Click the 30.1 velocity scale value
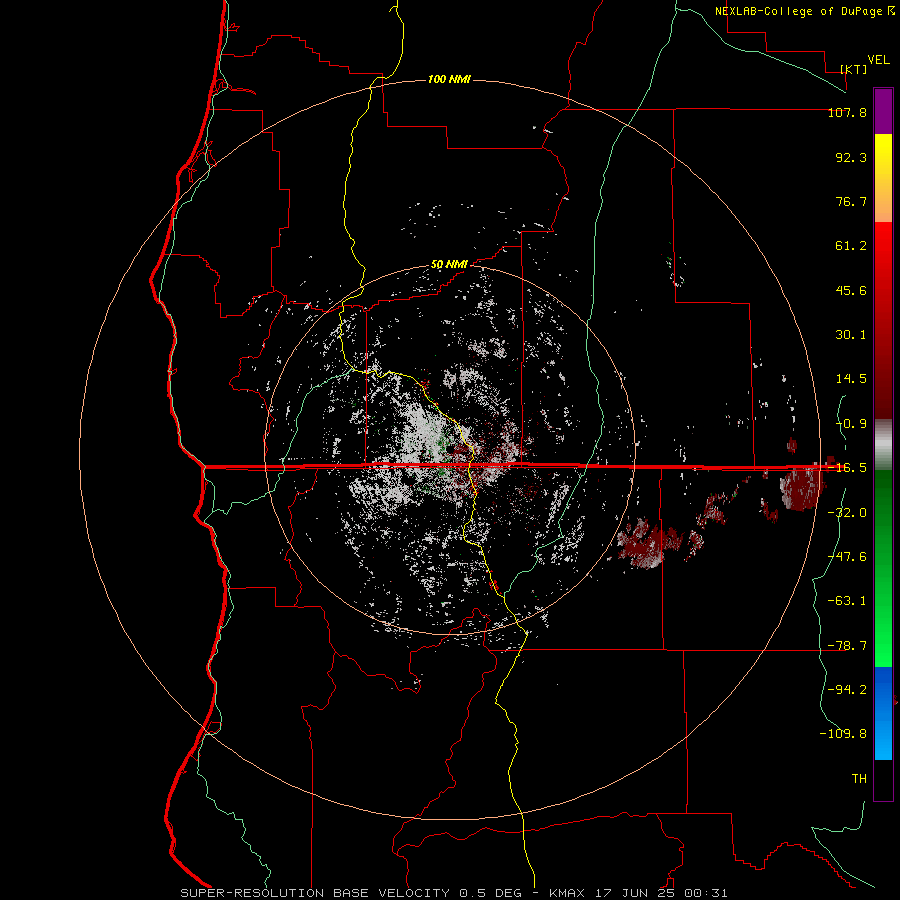900x900 pixels. 851,335
